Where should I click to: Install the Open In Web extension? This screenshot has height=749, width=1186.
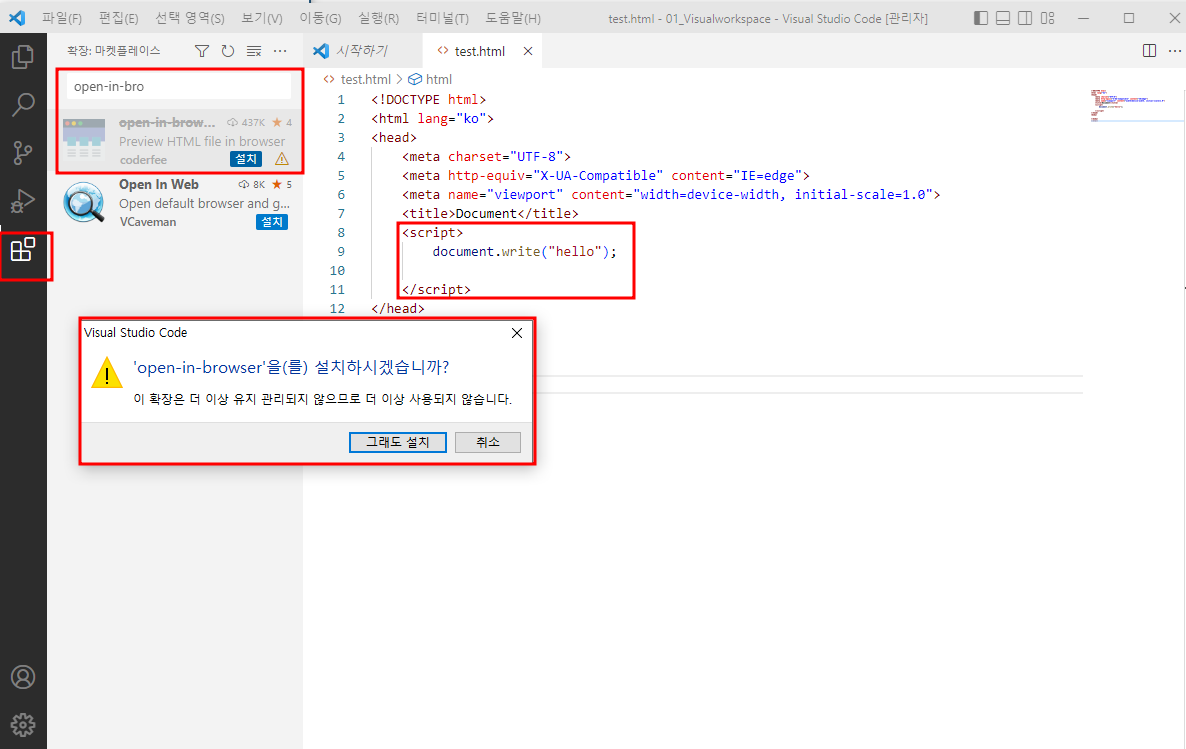tap(272, 222)
